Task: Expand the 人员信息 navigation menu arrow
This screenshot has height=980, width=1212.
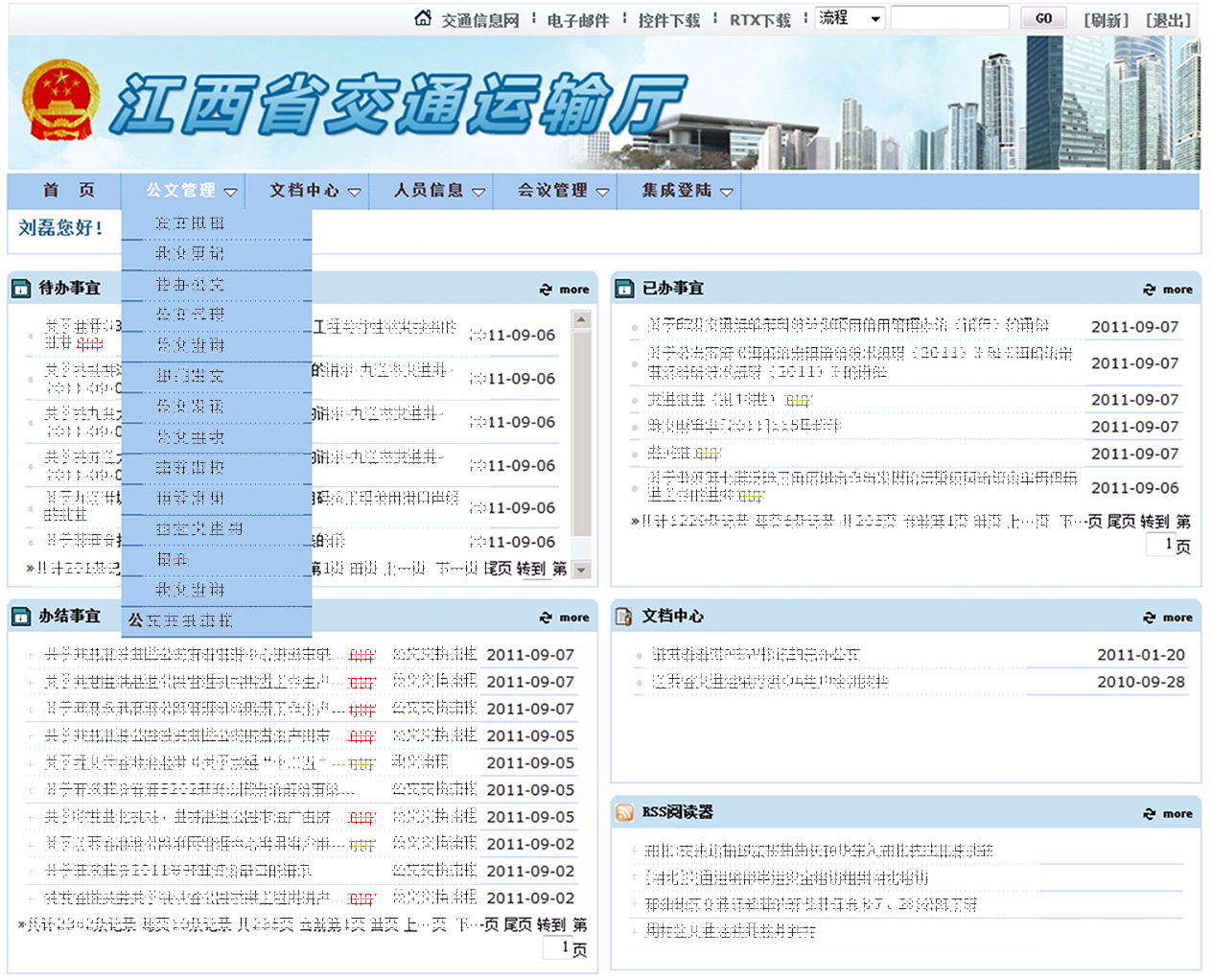Action: pyautogui.click(x=478, y=192)
